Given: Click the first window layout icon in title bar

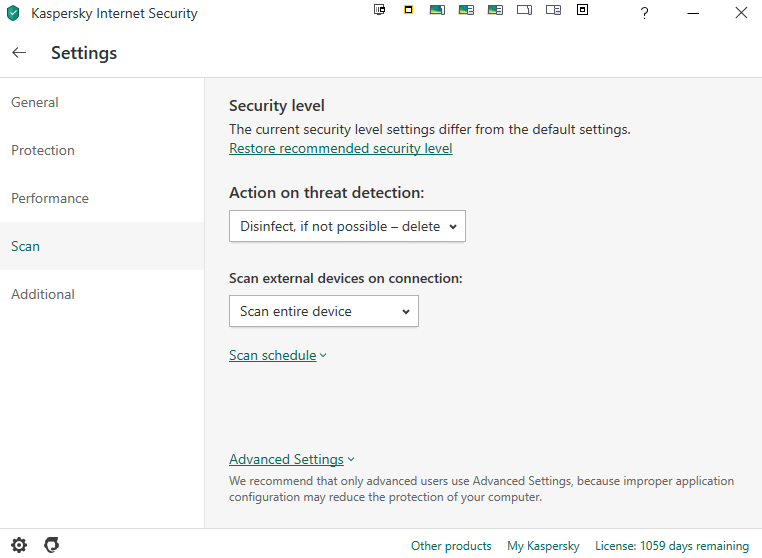Looking at the screenshot, I should click(380, 10).
